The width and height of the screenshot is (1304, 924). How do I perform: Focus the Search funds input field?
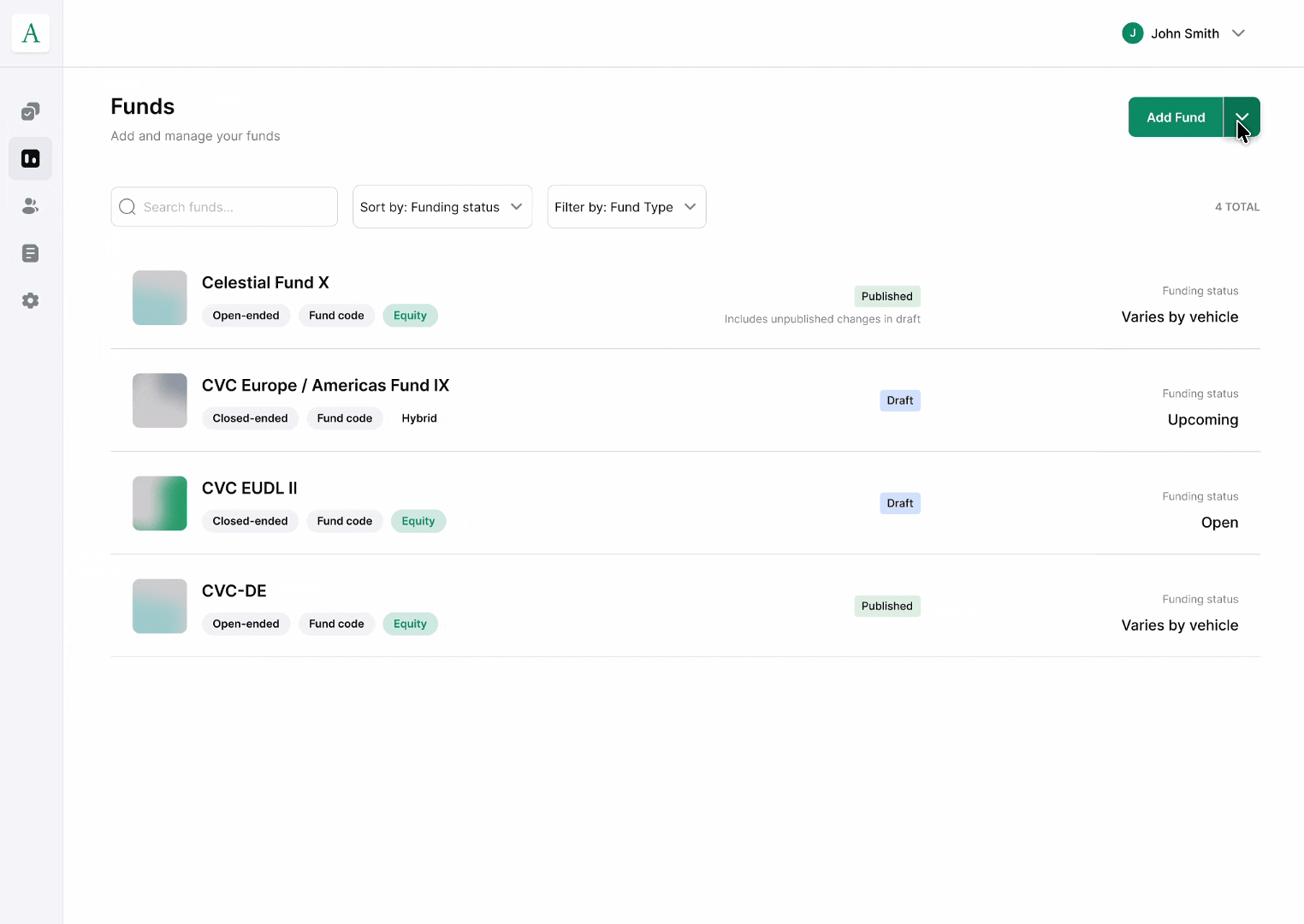tap(224, 207)
